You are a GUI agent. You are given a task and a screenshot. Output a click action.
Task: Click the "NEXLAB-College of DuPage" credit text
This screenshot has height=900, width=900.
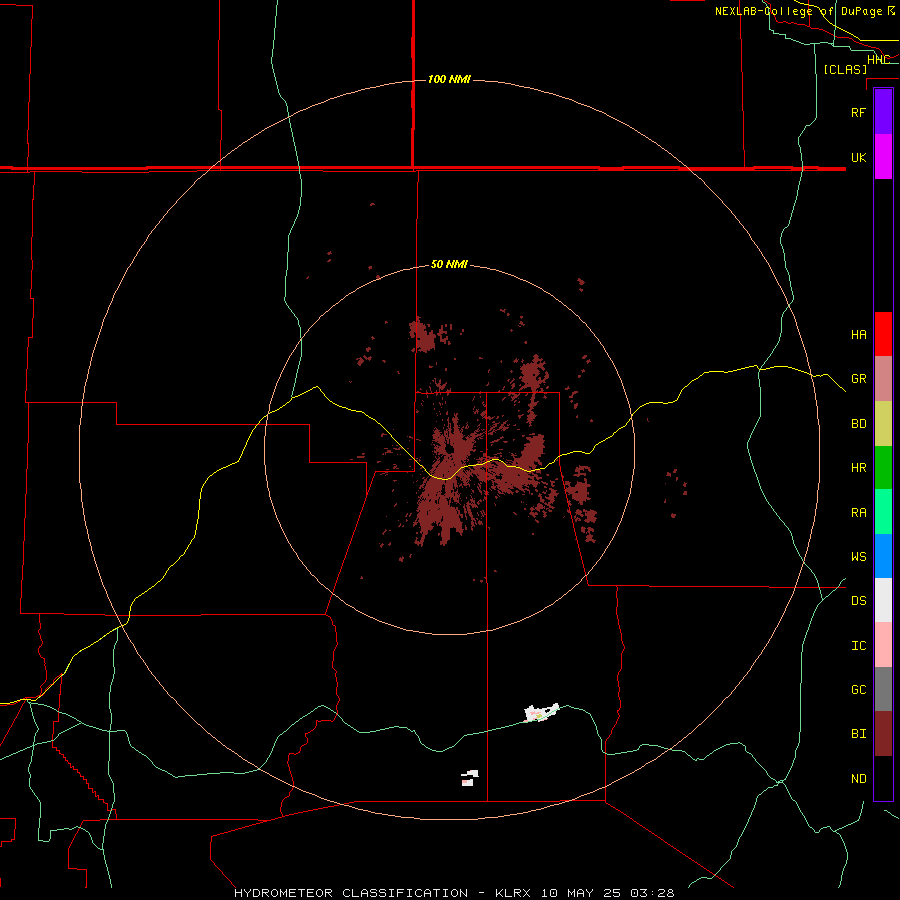pyautogui.click(x=798, y=11)
